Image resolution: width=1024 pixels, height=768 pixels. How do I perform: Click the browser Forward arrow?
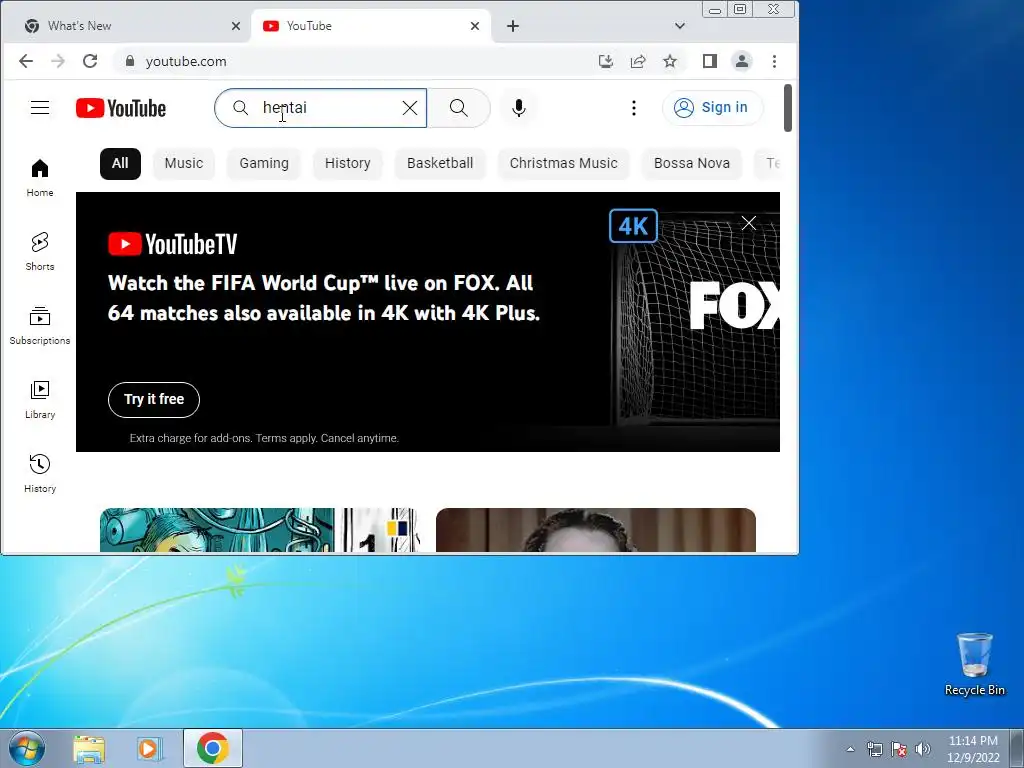click(58, 61)
